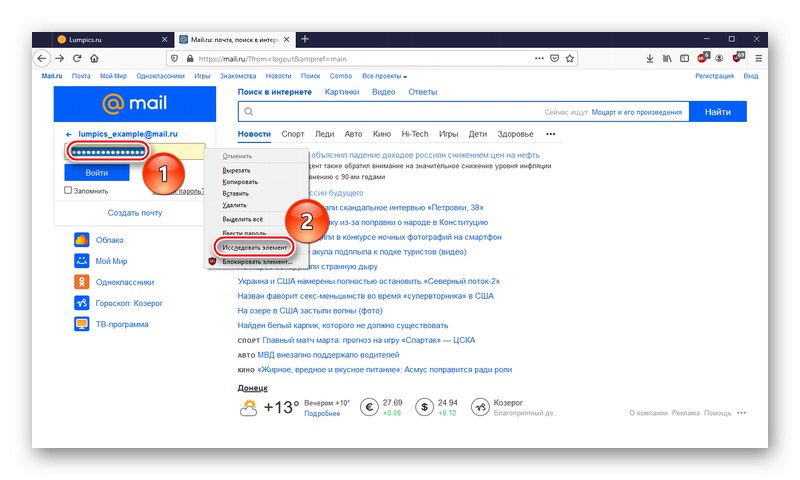
Task: Select the Hi-Tech news tab
Action: pos(415,134)
